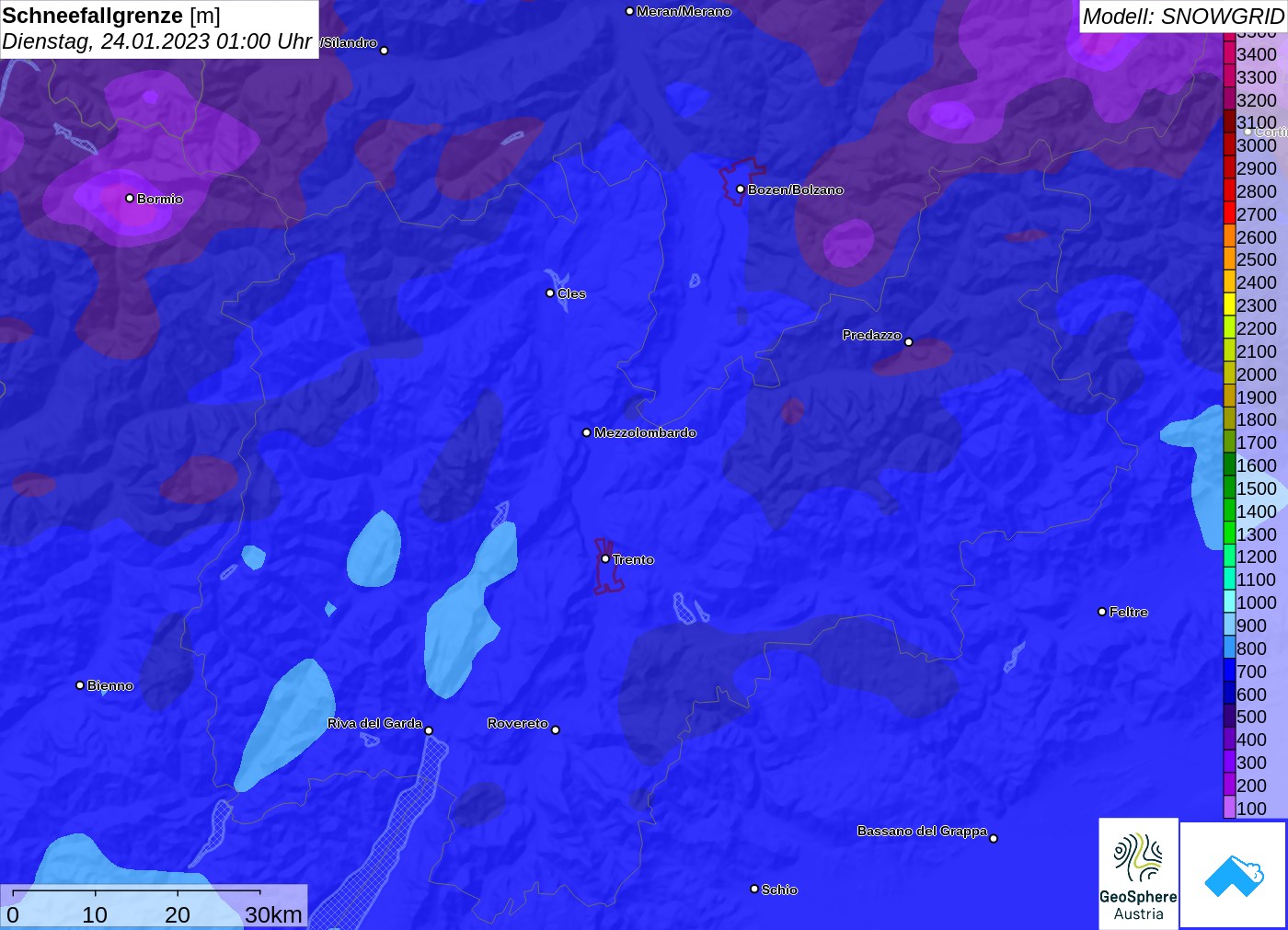Click the "20" scale bar label
Screen dimensions: 1288x930
coord(178,914)
